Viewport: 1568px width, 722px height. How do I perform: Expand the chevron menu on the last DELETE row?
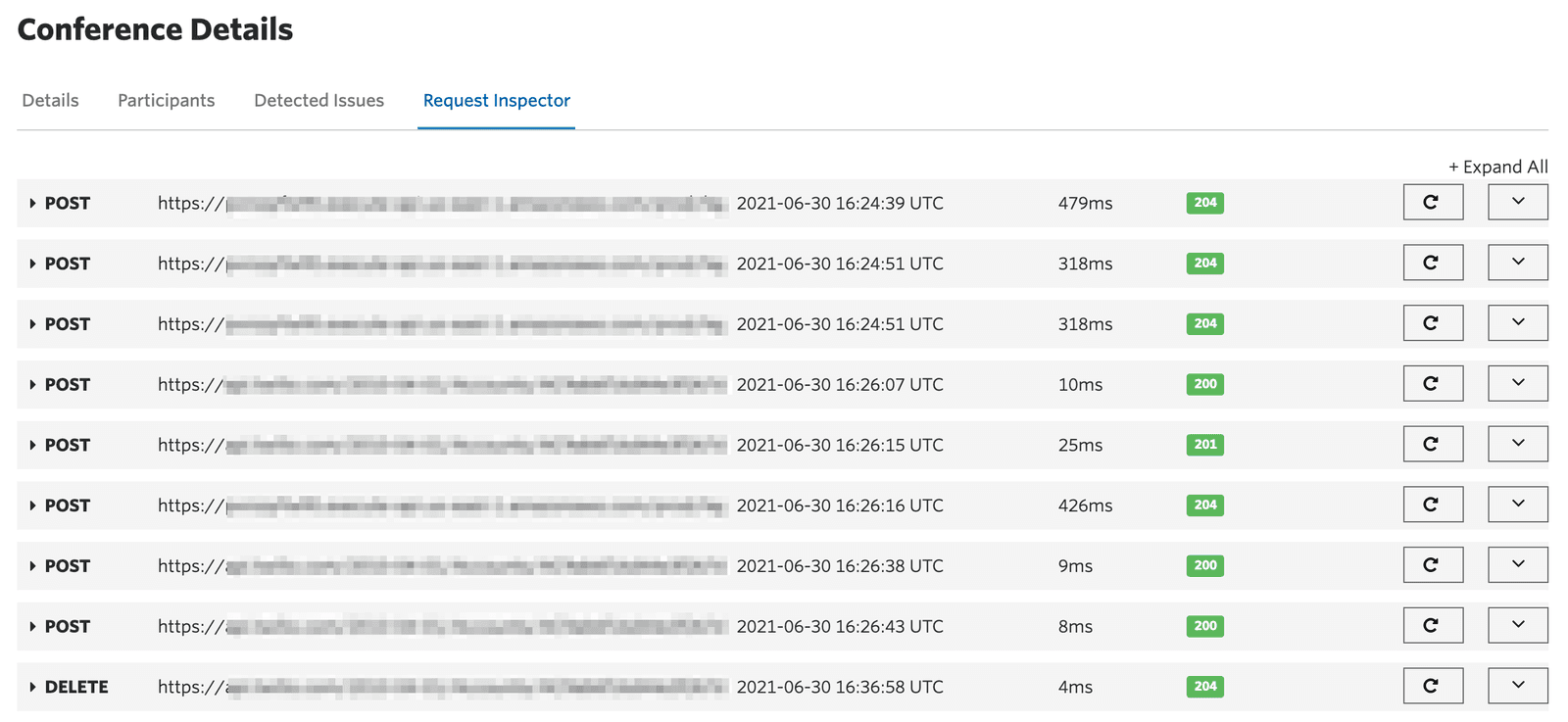1517,685
